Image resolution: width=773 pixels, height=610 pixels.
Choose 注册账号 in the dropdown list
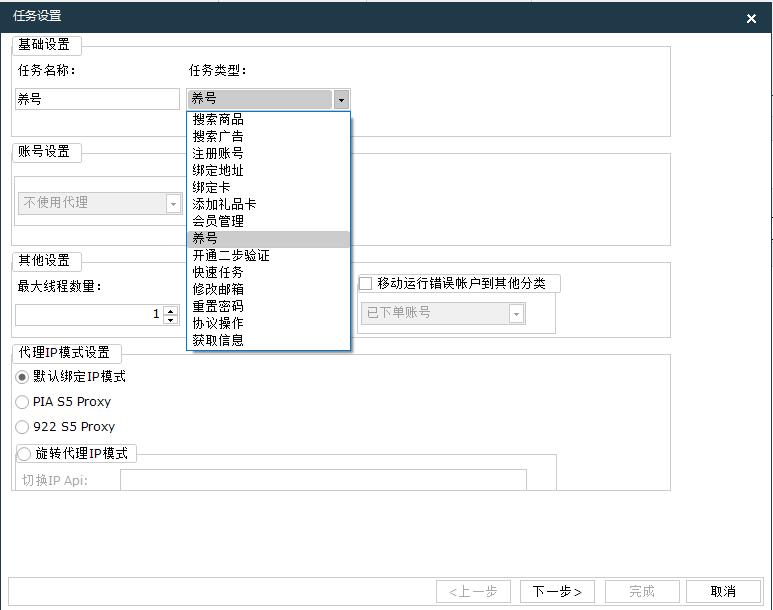268,153
